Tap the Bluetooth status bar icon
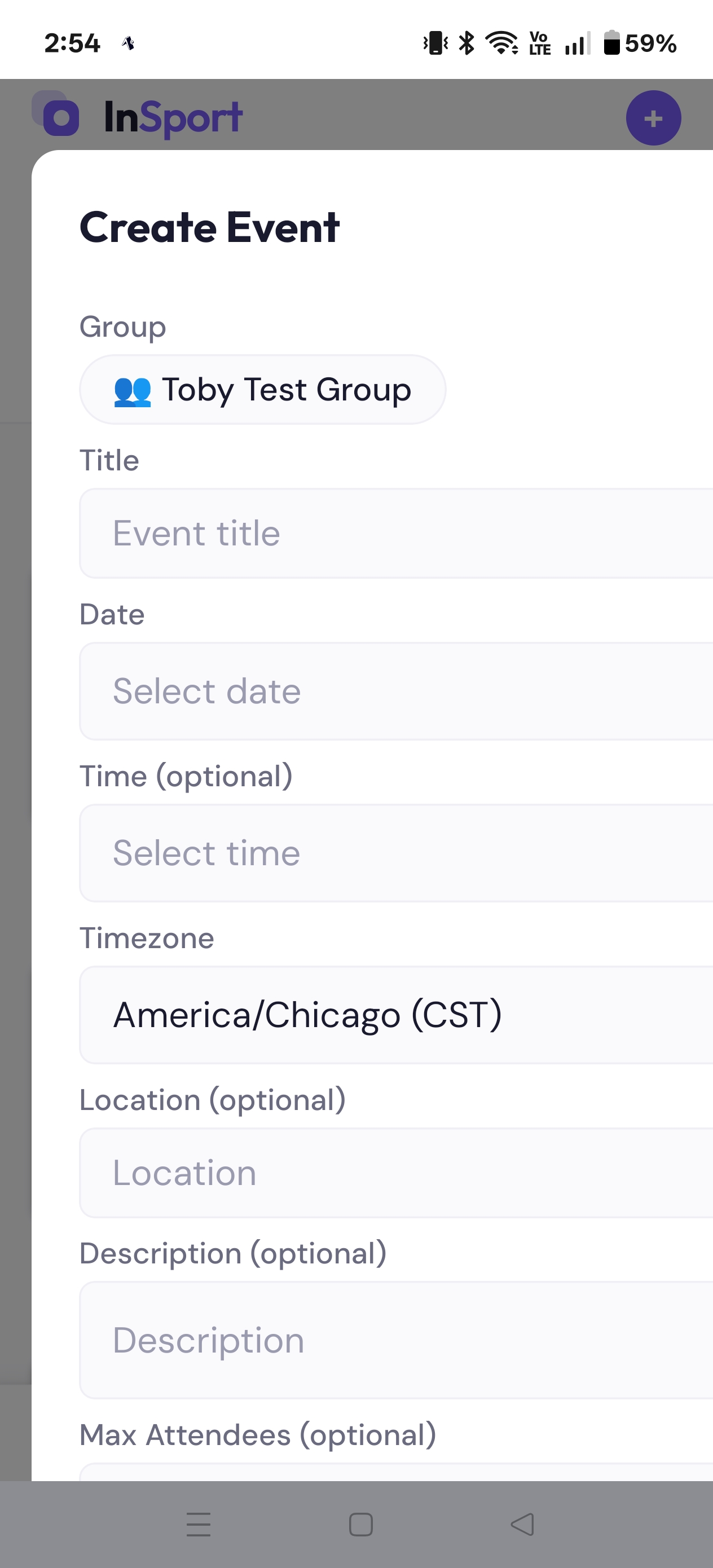Viewport: 713px width, 1568px height. coord(466,43)
